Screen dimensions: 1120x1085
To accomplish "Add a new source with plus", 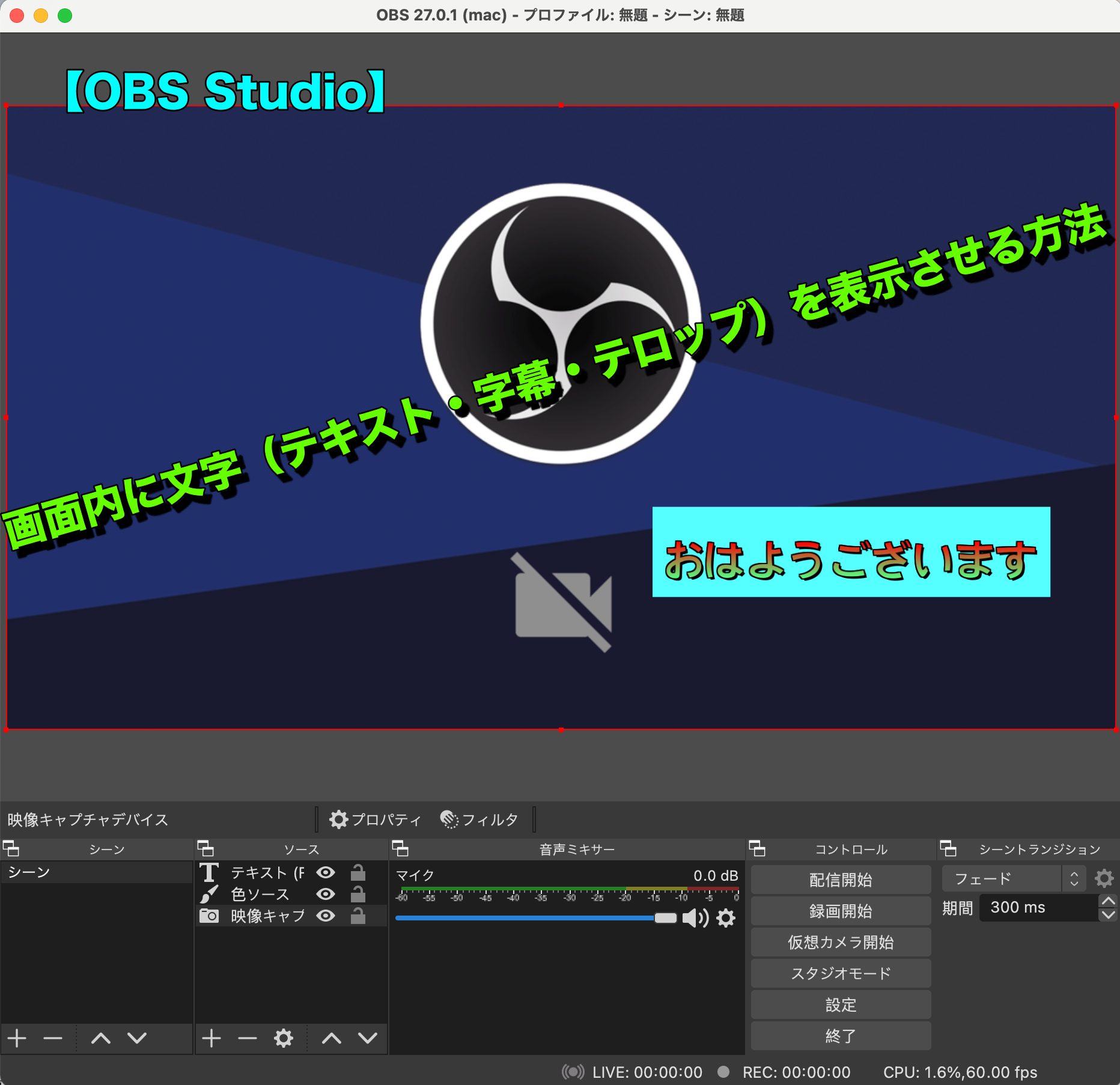I will [x=212, y=1038].
